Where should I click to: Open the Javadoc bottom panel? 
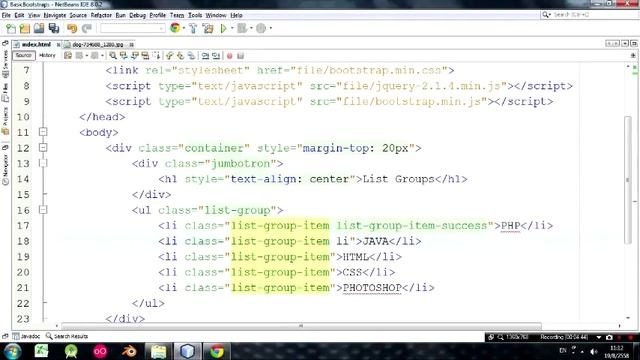(26, 336)
